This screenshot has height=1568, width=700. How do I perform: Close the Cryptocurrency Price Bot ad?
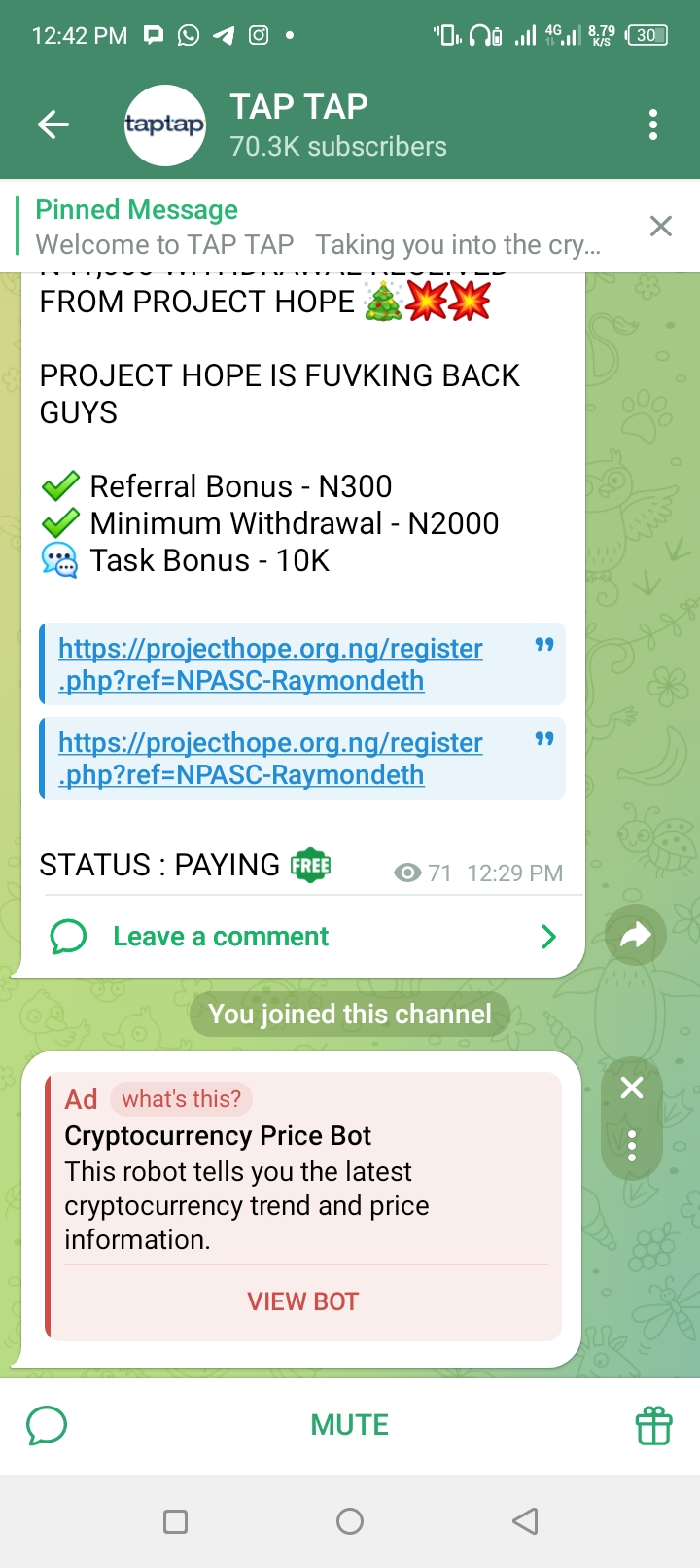[632, 1087]
